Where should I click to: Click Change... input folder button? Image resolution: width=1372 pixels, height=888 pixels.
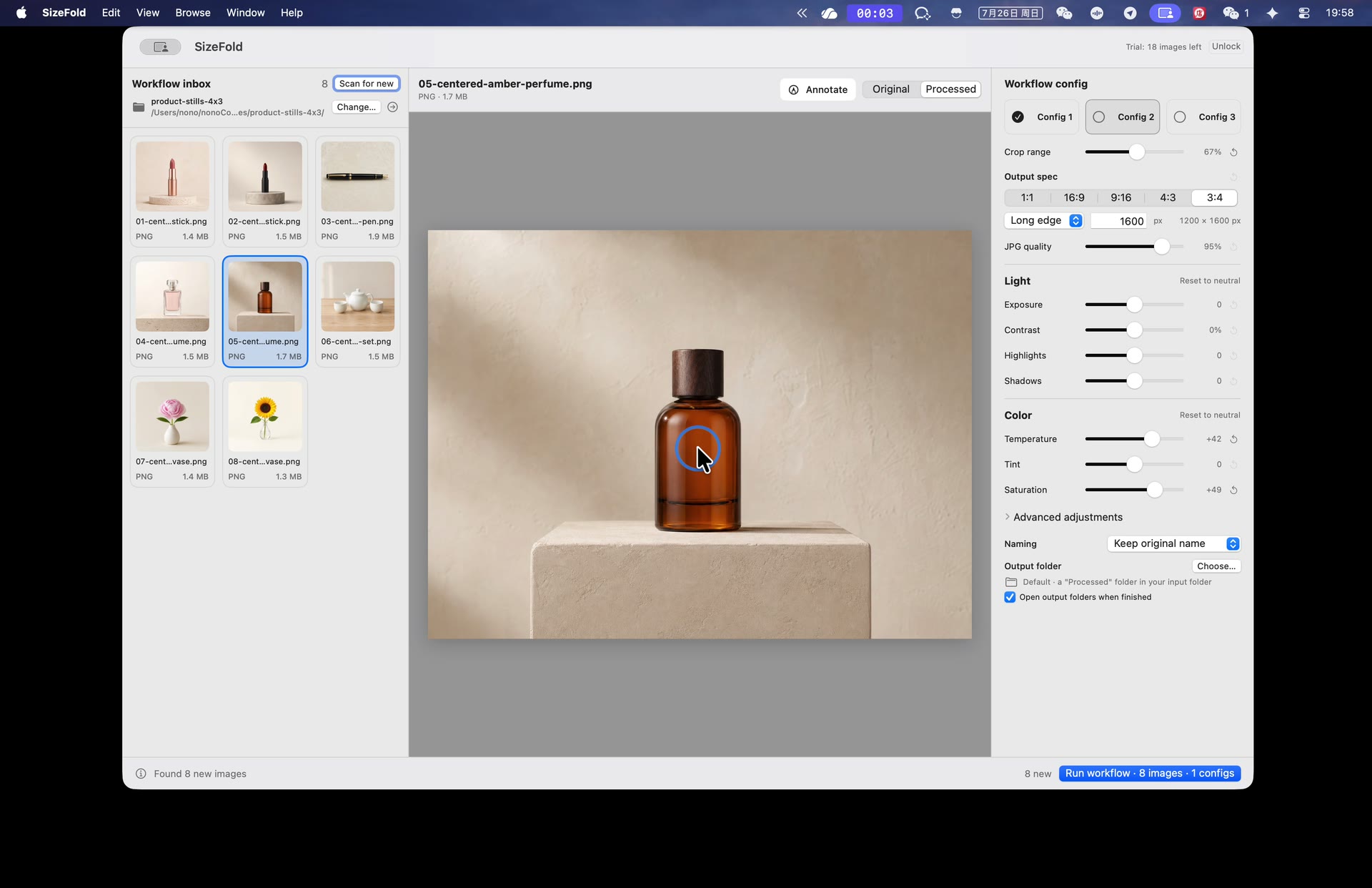(356, 107)
